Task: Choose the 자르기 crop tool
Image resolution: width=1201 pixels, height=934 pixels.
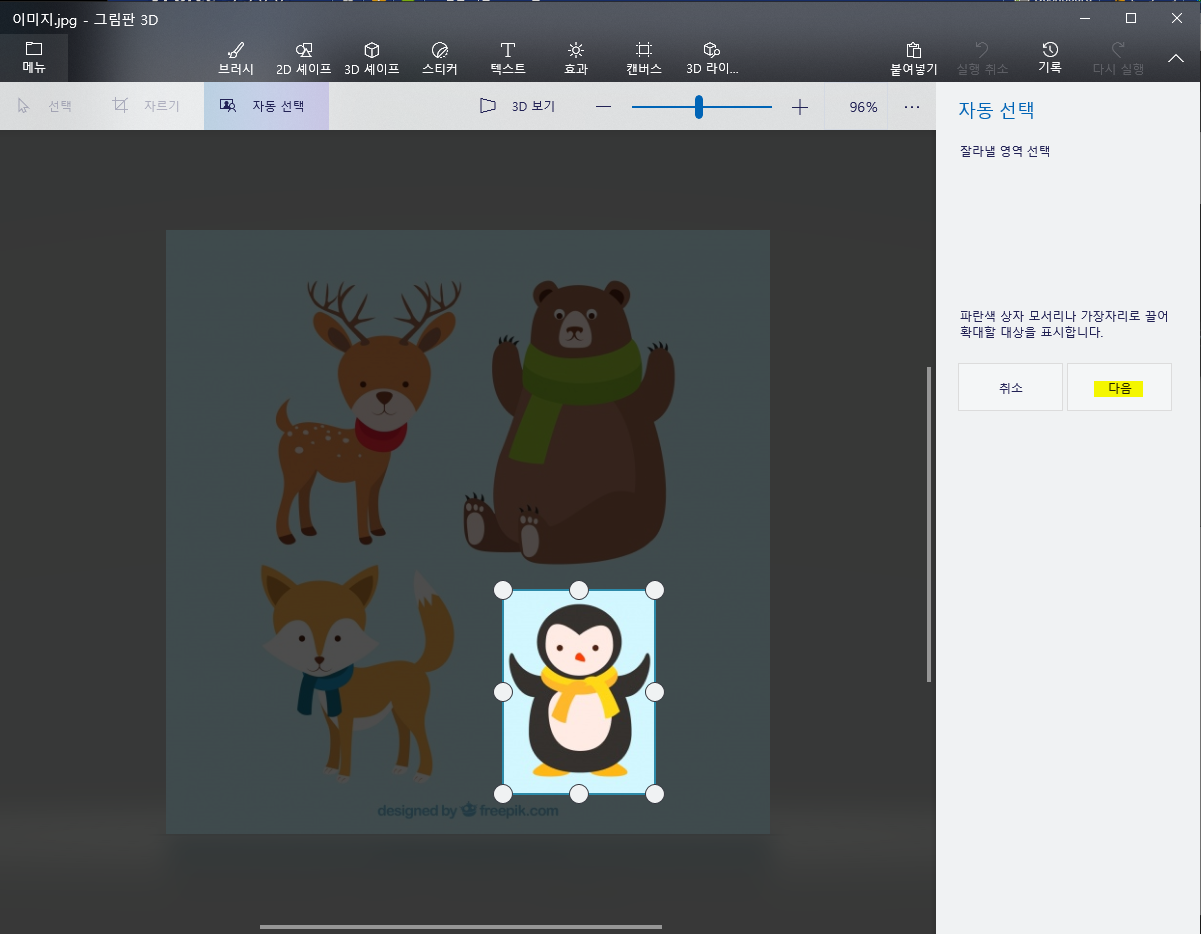Action: tap(146, 106)
